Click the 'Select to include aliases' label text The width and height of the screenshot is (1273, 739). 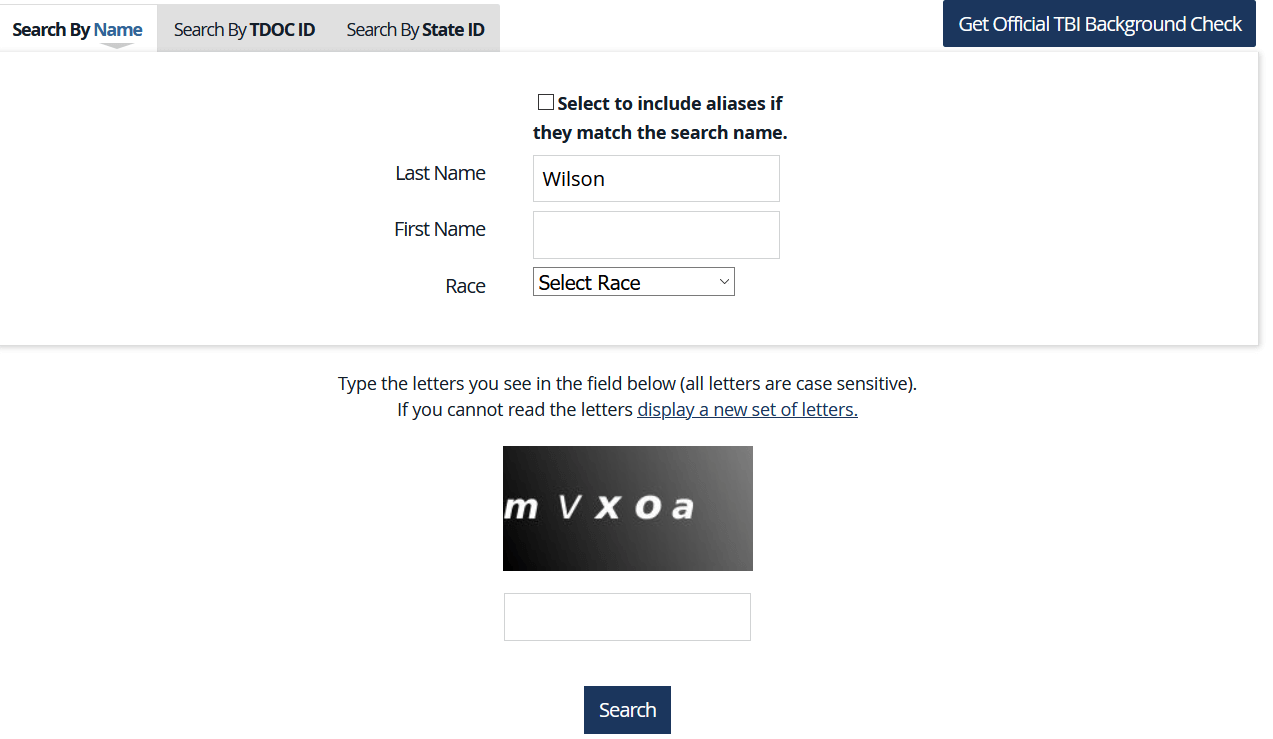(669, 104)
